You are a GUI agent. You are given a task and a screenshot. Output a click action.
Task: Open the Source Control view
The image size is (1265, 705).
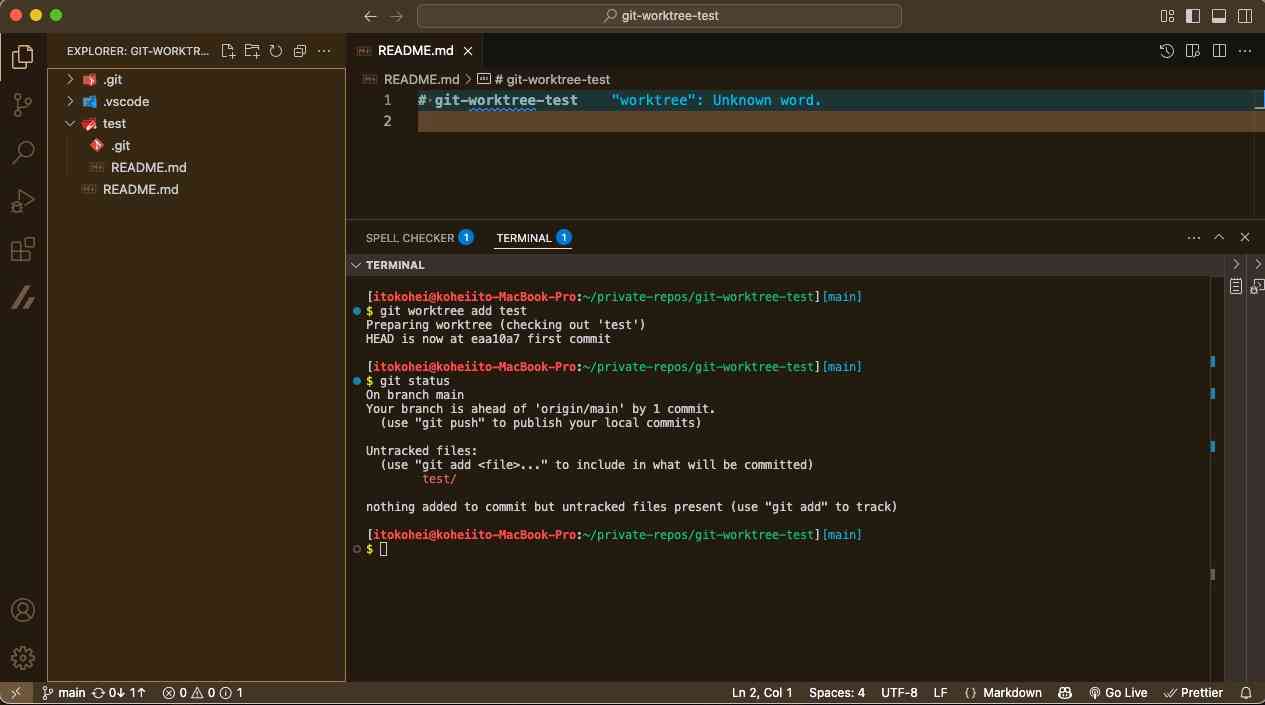click(22, 105)
